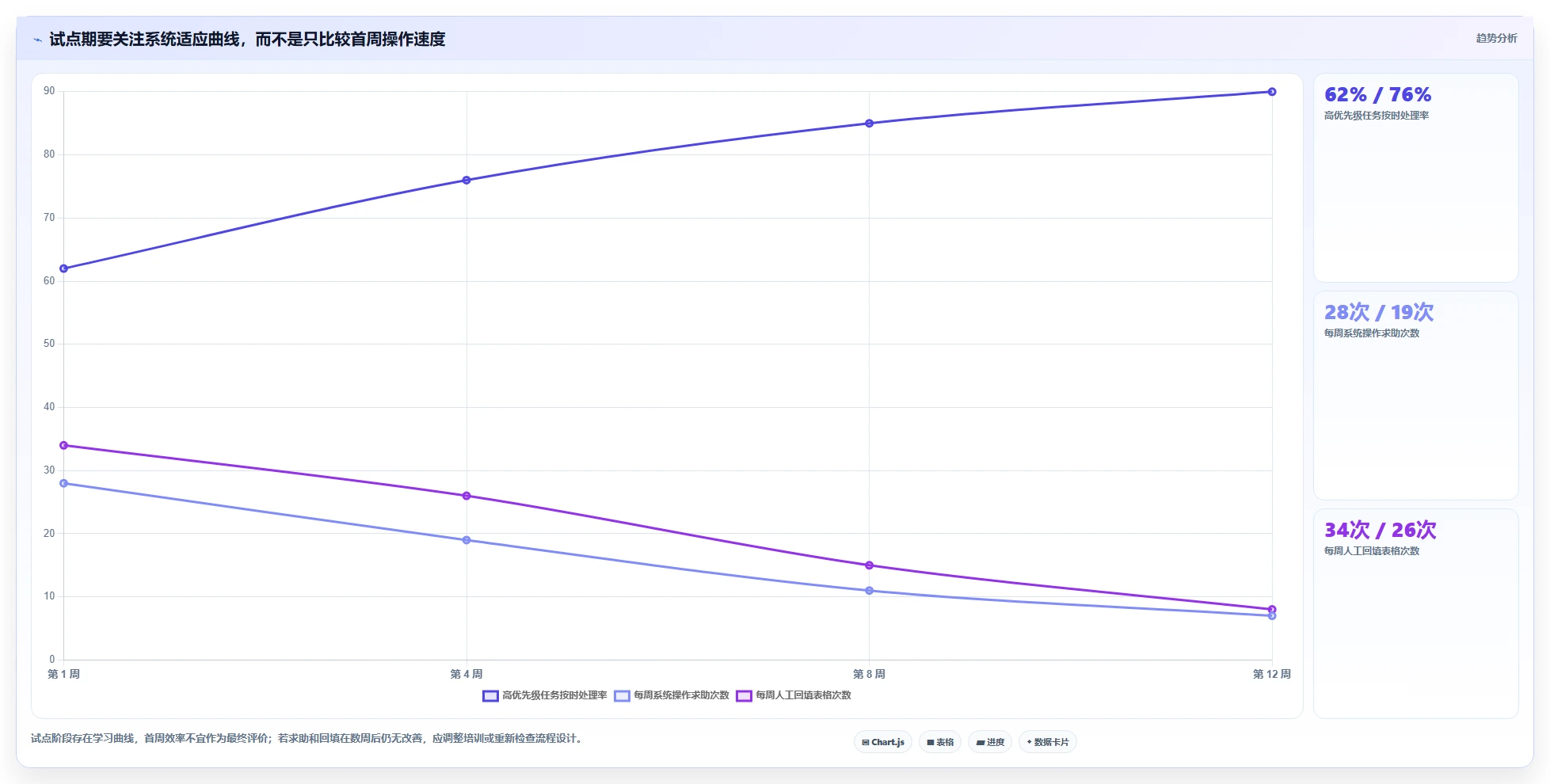Select the purple 34 point at 第 1 周
This screenshot has height=784, width=1550.
coord(64,445)
